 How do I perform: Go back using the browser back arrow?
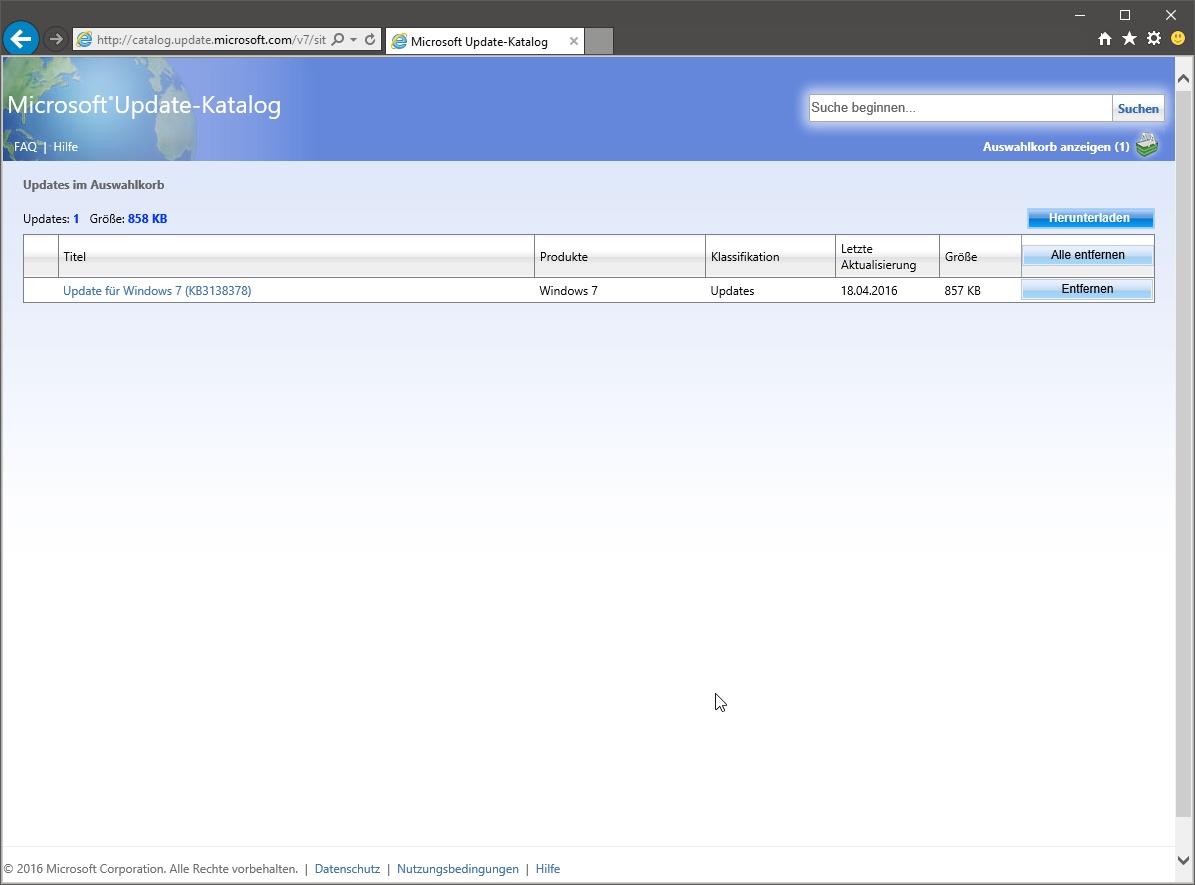tap(21, 38)
